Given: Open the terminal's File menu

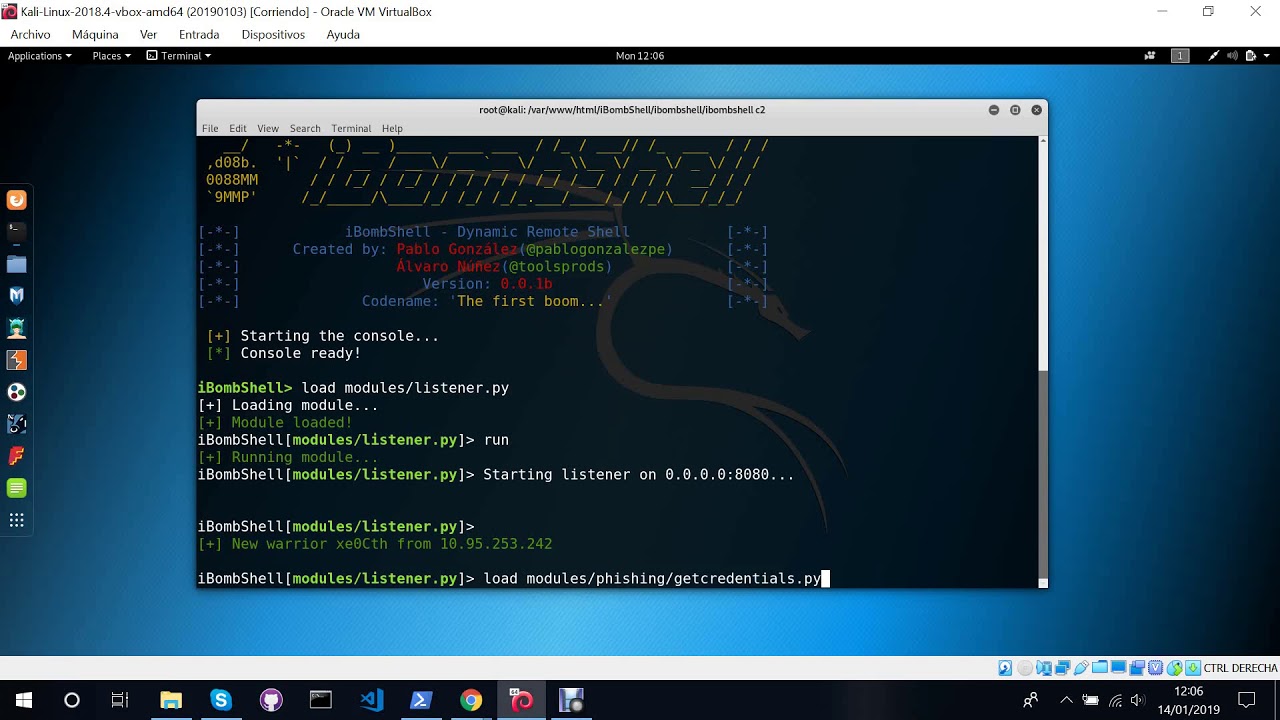Looking at the screenshot, I should click(210, 128).
